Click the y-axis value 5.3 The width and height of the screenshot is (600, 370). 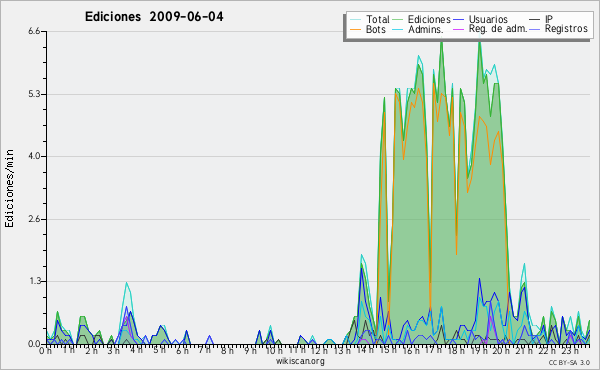(x=34, y=94)
